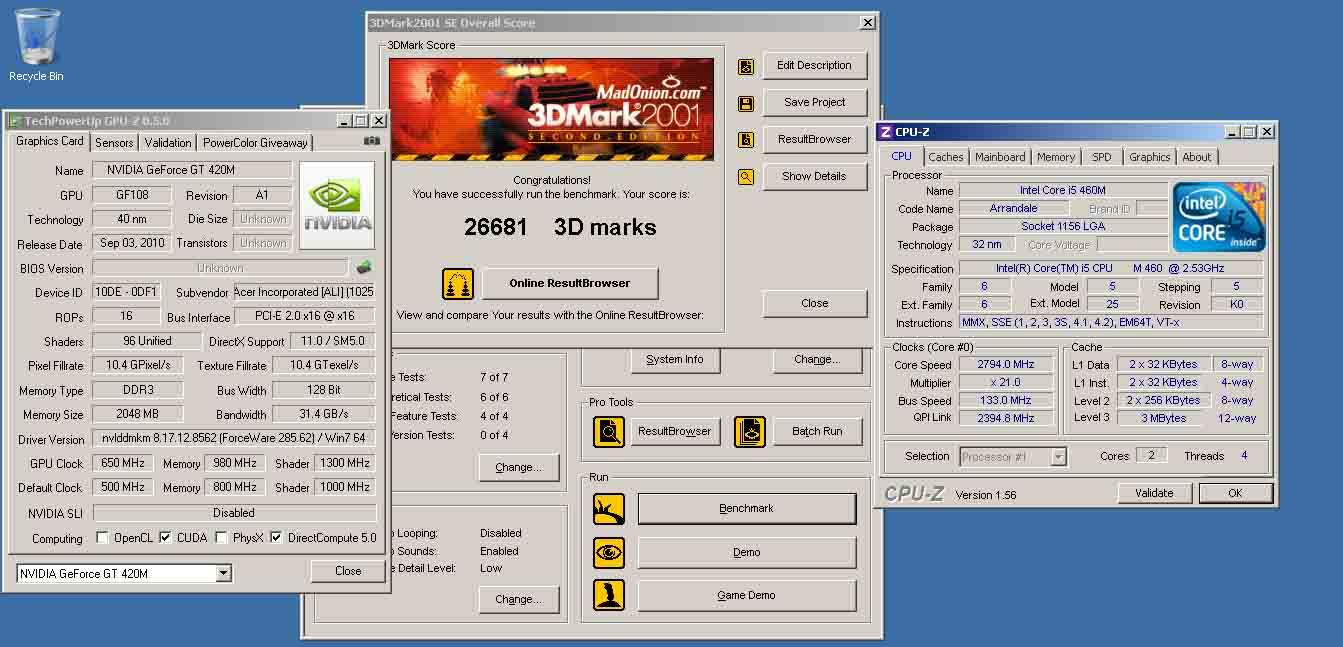
Task: Toggle the CUDA checkbox
Action: (166, 538)
